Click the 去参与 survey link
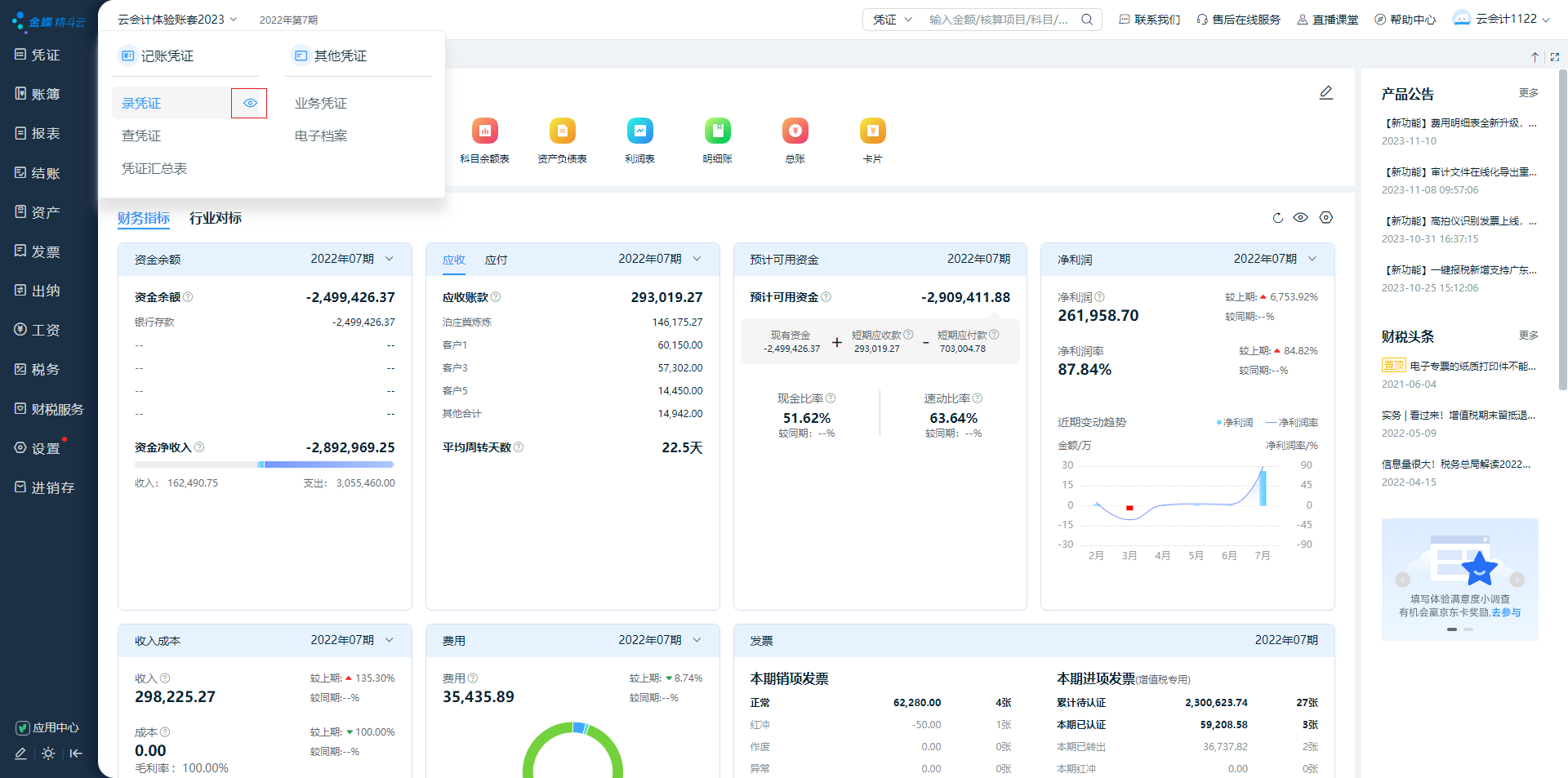 click(x=1506, y=612)
